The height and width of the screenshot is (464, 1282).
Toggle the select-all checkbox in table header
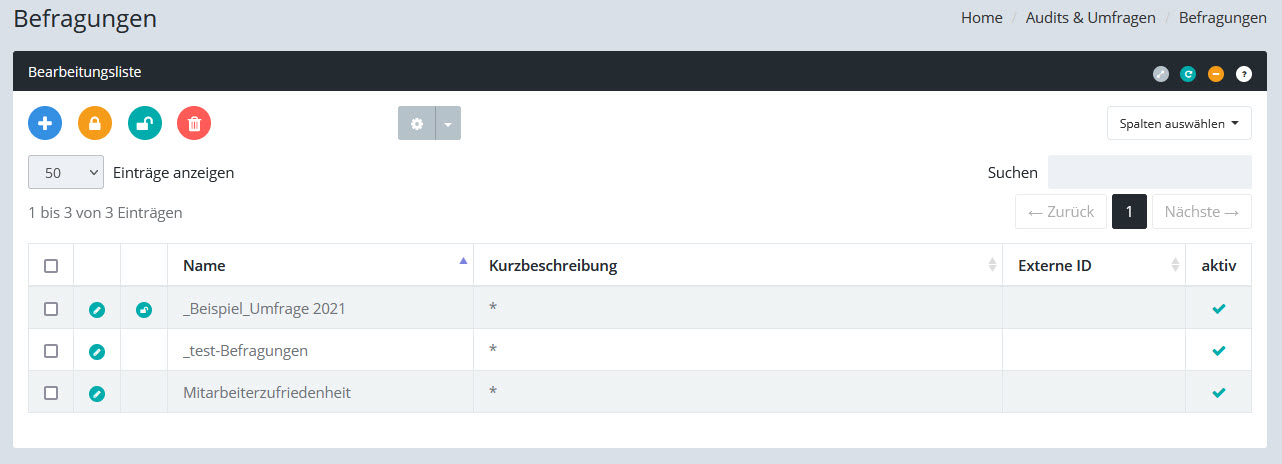coord(51,266)
